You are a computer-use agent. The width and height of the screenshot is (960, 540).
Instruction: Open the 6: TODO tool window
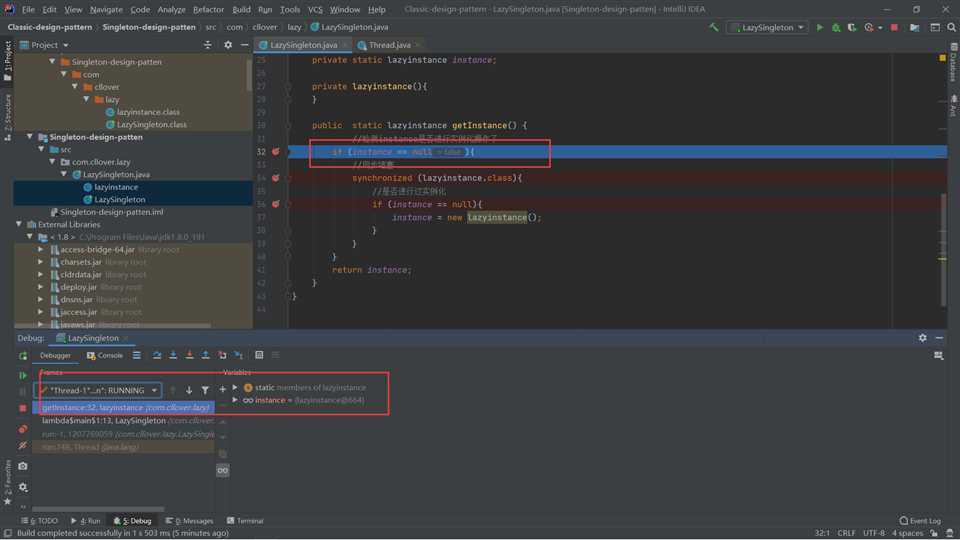tap(39, 520)
